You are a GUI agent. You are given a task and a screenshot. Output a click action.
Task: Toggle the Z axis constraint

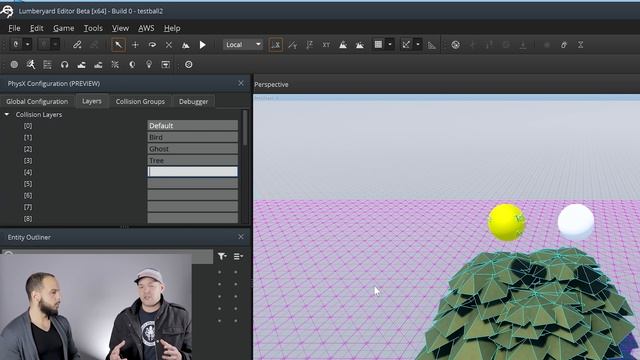tap(309, 45)
